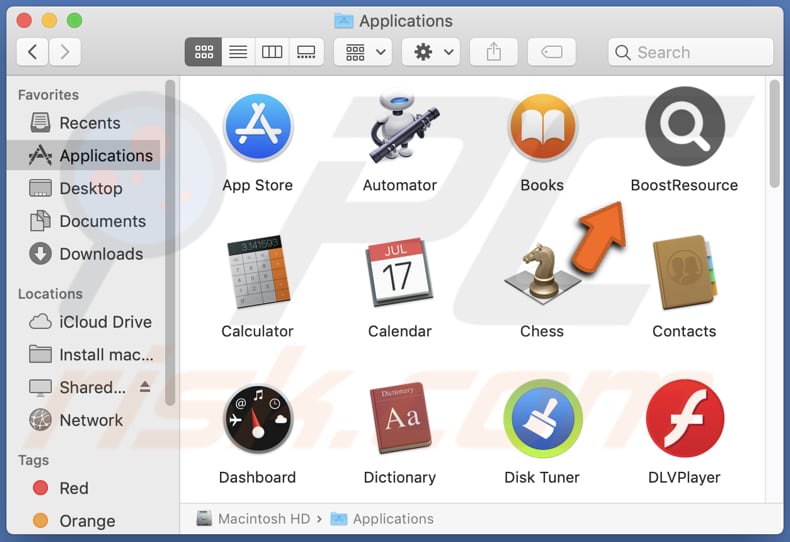Screen dimensions: 790x542
Task: Open the group-by arrangement dropdown
Action: tap(365, 52)
